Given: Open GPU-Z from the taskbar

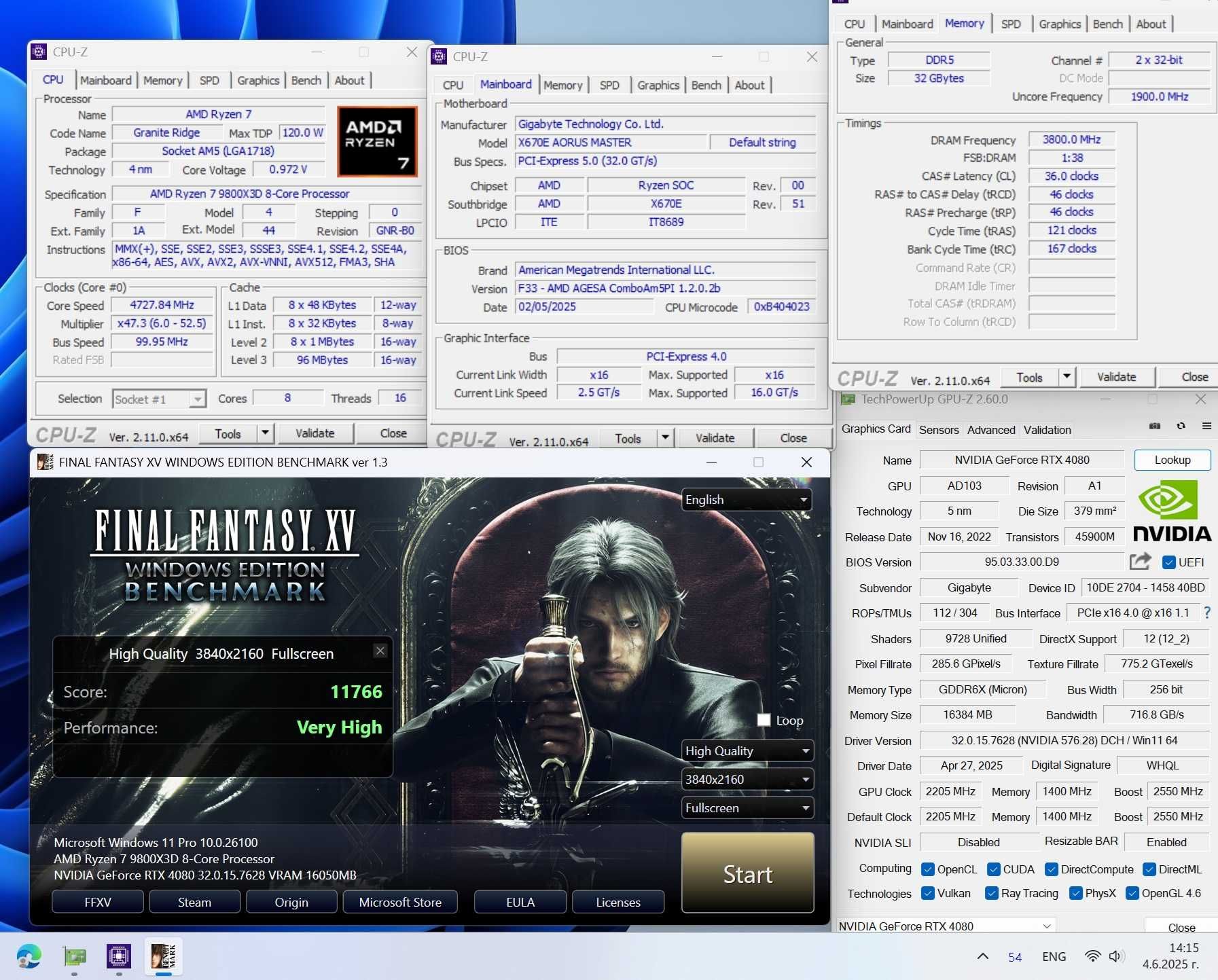Looking at the screenshot, I should click(74, 956).
